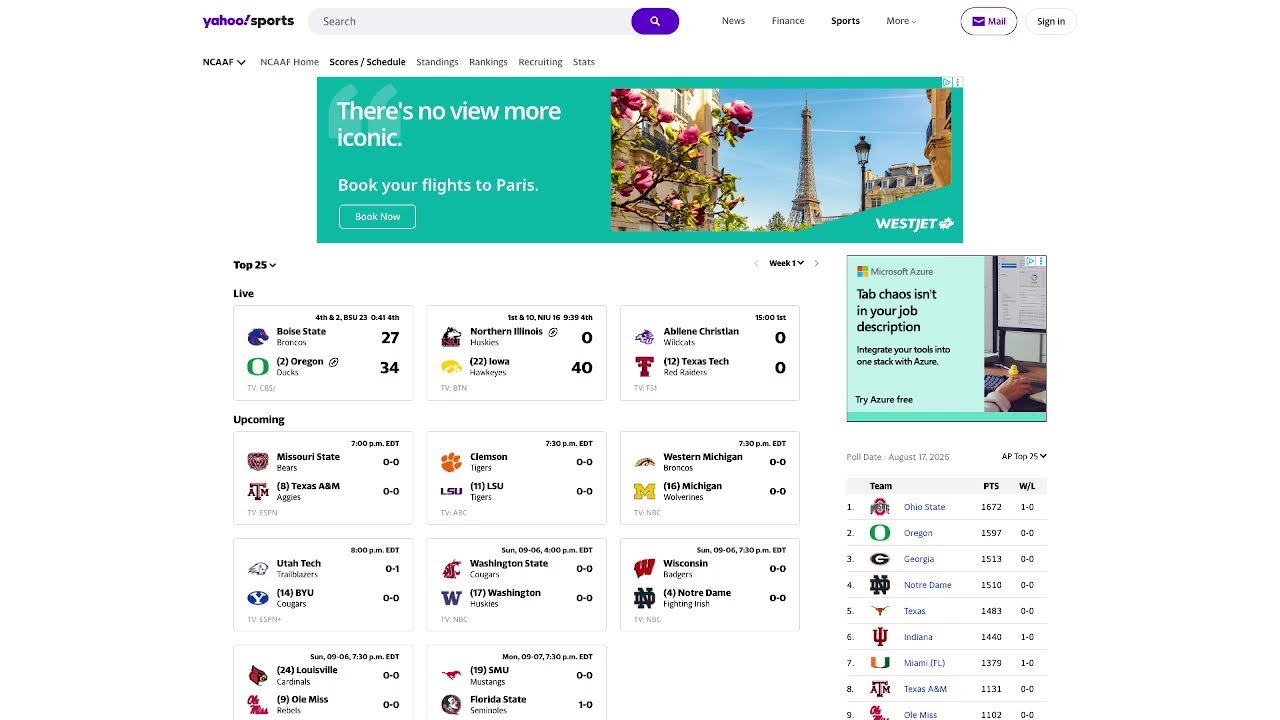
Task: Click the Washington Huskies logo
Action: (x=451, y=598)
